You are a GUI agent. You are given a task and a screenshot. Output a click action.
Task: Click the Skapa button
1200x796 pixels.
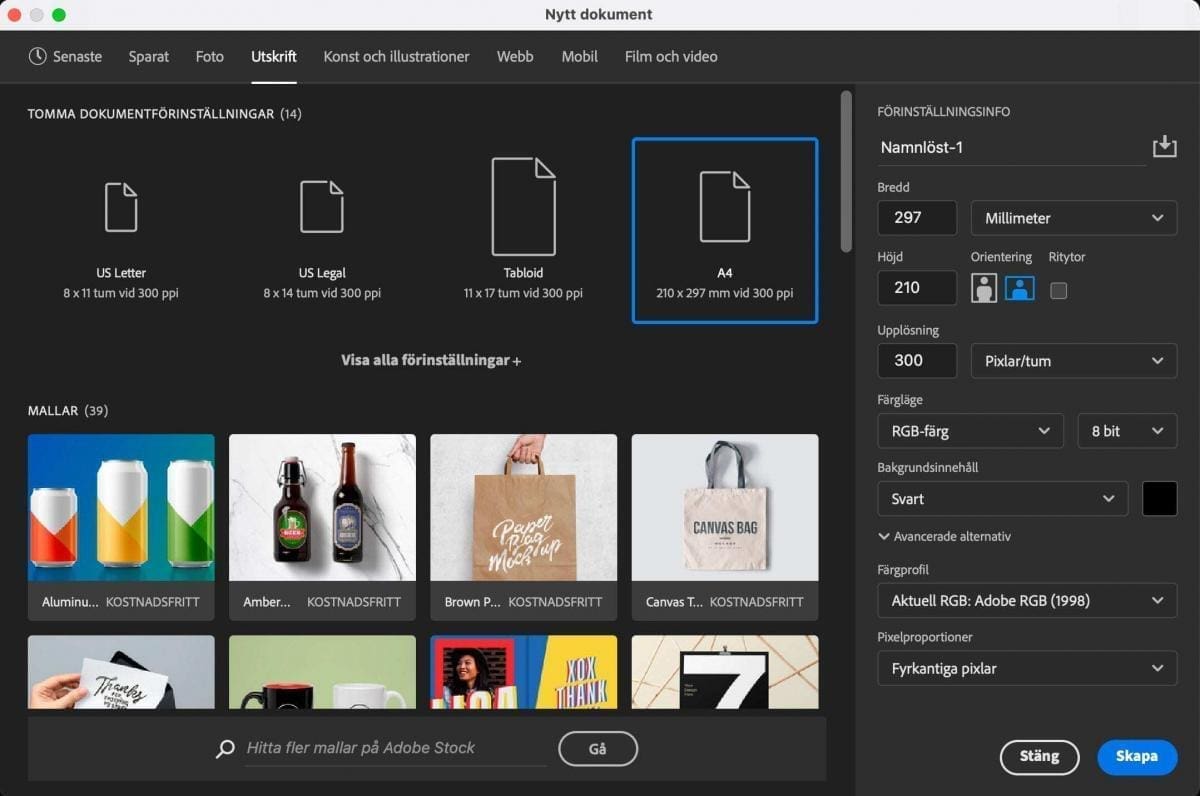coord(1137,757)
